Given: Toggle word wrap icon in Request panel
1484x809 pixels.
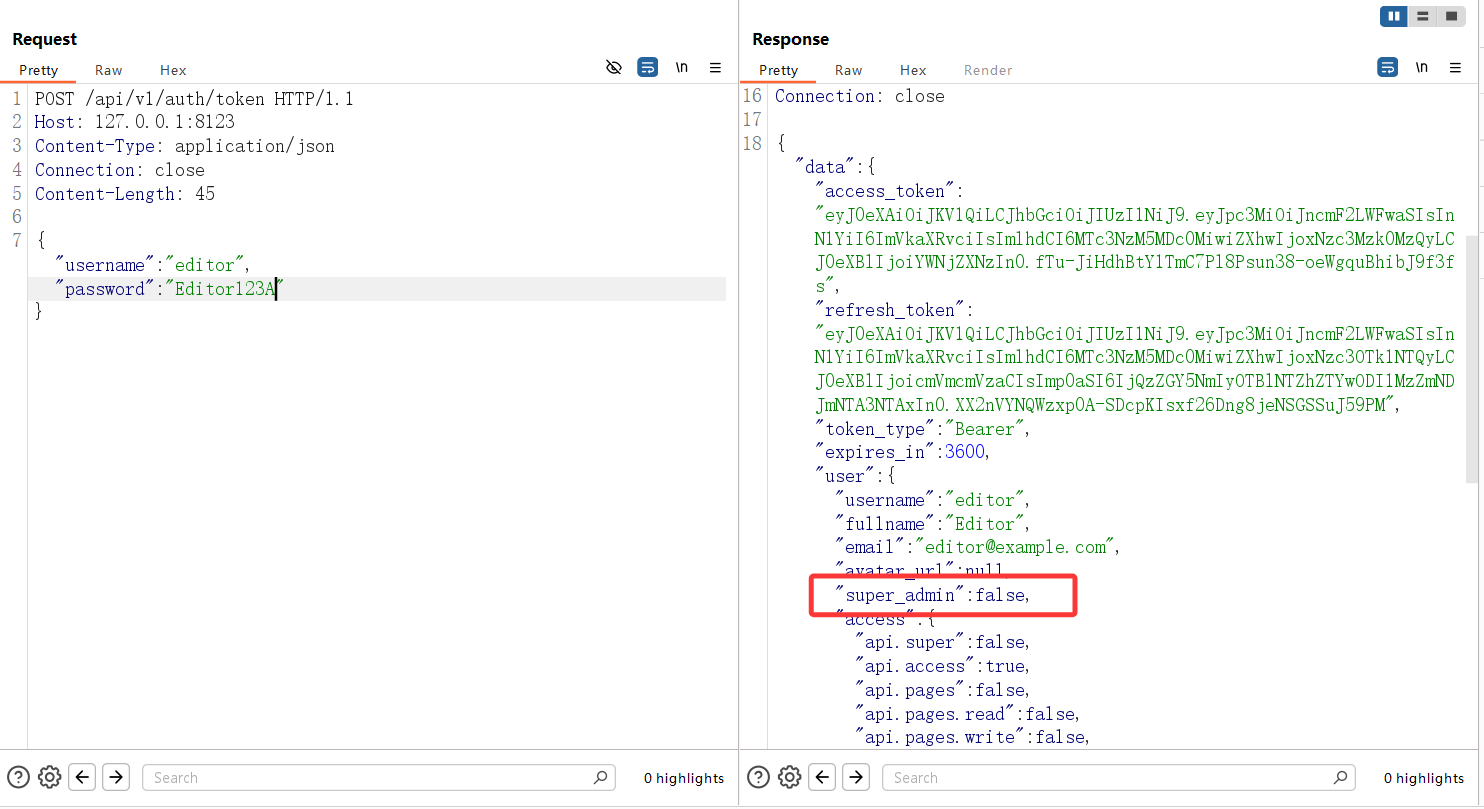Looking at the screenshot, I should pyautogui.click(x=648, y=68).
